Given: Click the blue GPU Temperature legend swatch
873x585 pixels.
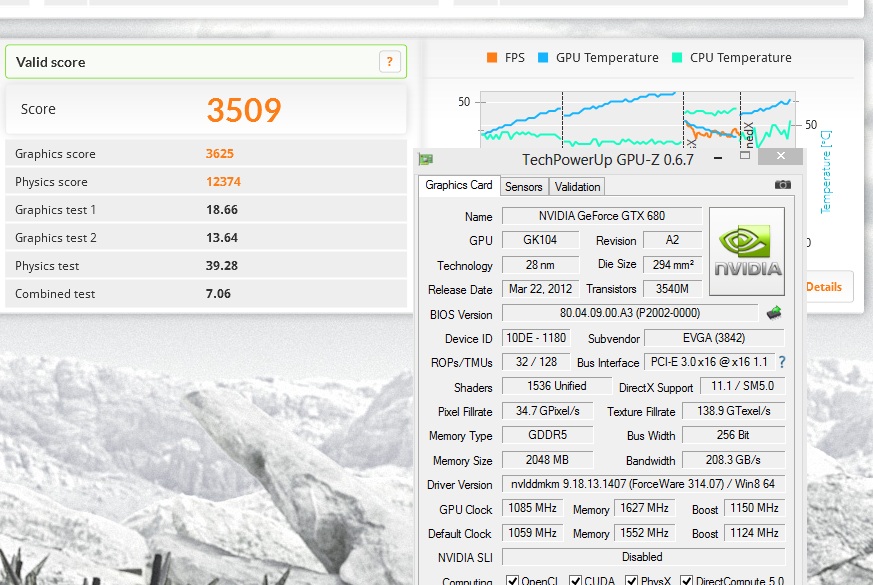Looking at the screenshot, I should click(544, 58).
